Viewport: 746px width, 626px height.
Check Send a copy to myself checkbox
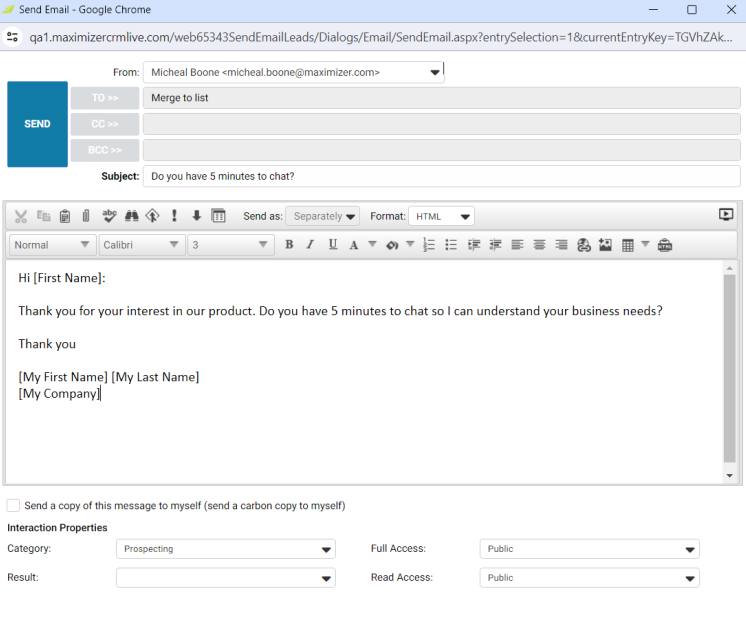point(13,505)
